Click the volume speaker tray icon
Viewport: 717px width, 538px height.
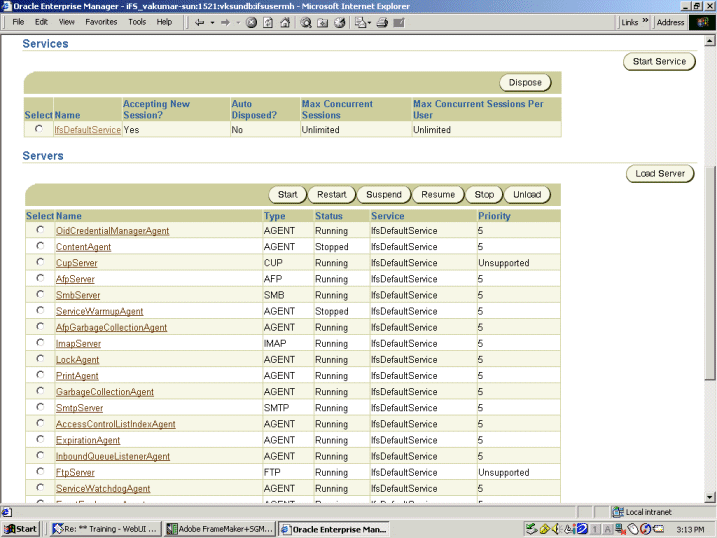click(556, 529)
